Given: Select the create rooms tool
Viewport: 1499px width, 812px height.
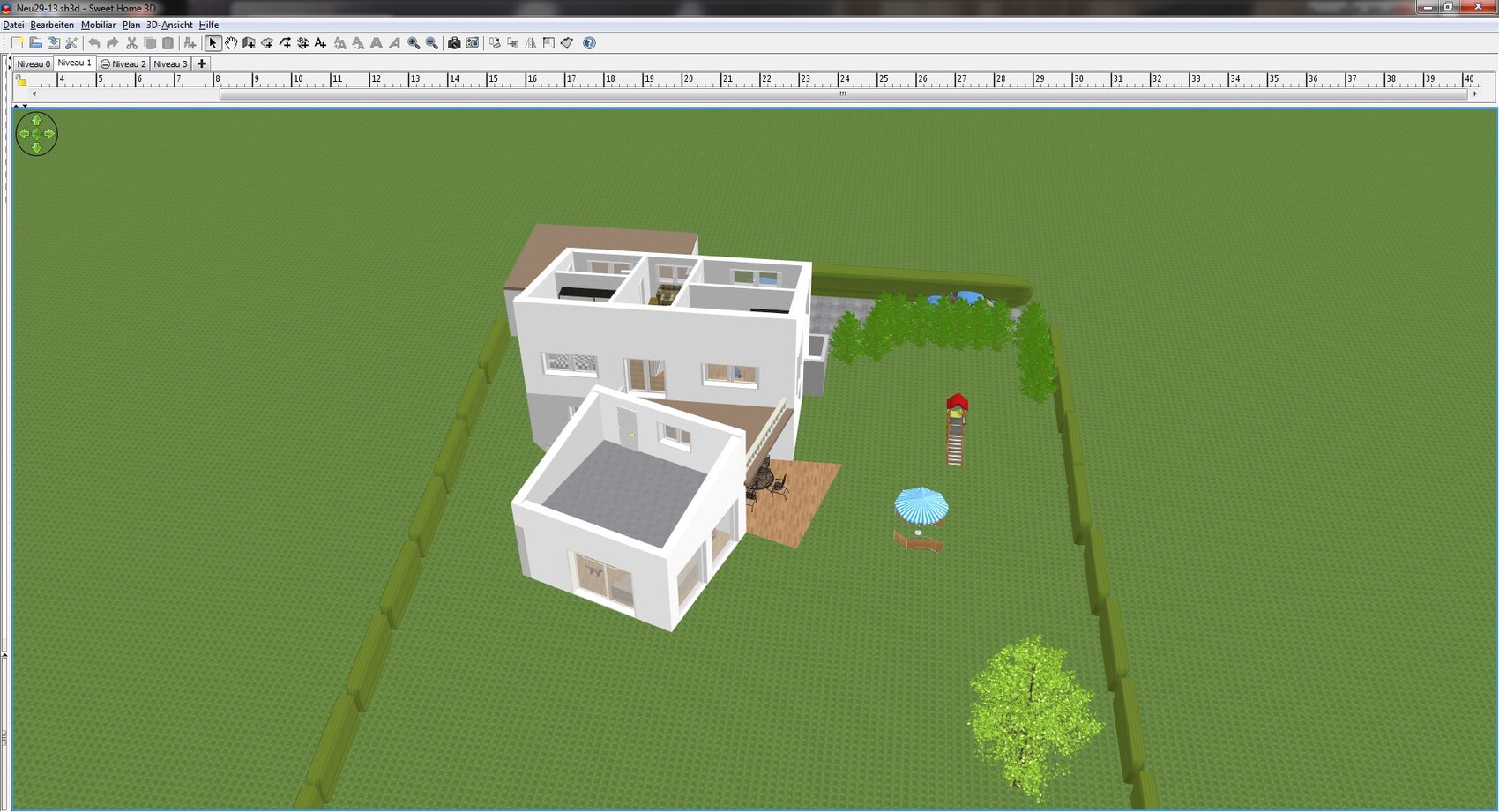Looking at the screenshot, I should (x=267, y=43).
